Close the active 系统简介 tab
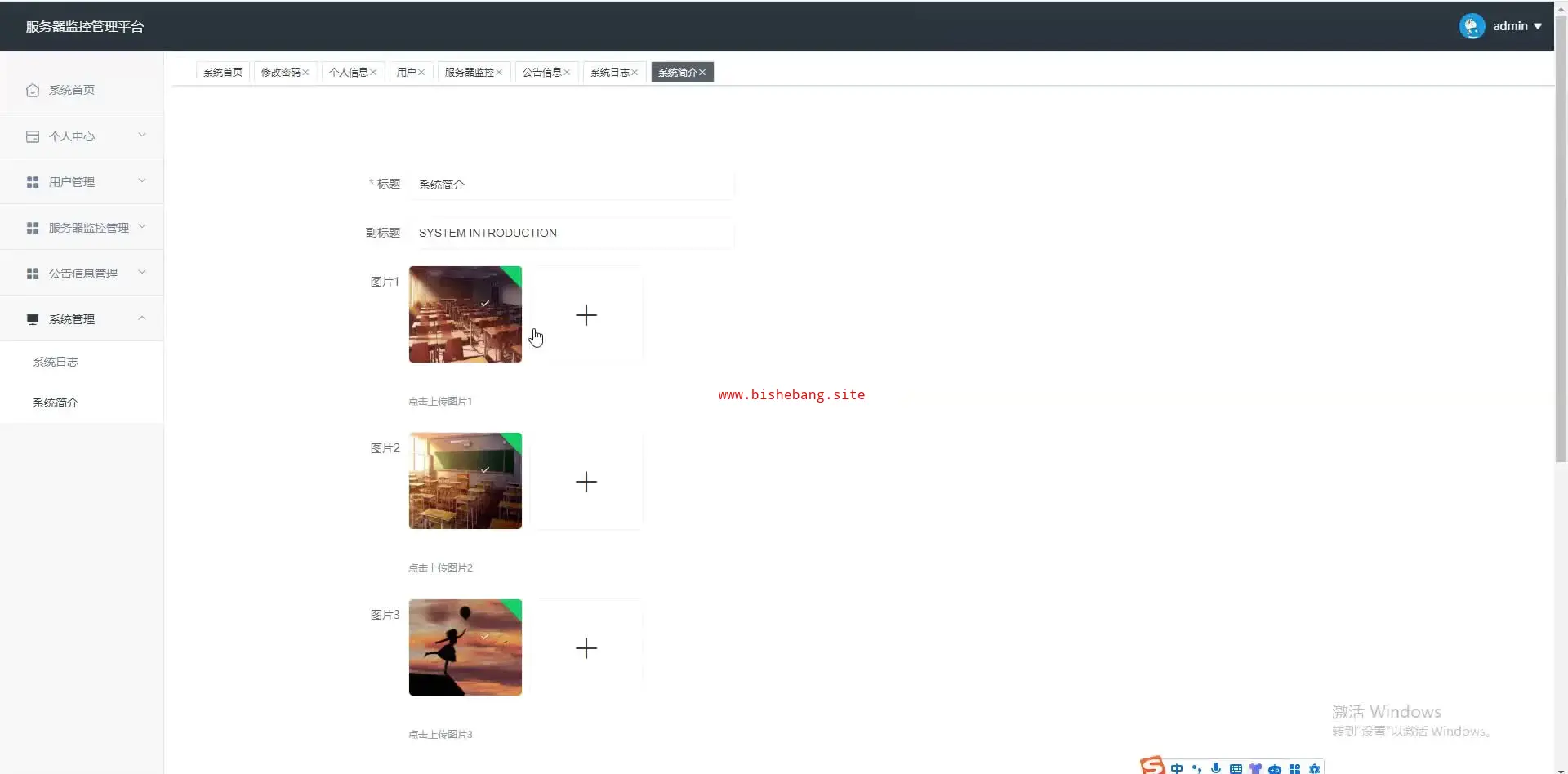The width and height of the screenshot is (1568, 774). point(702,73)
